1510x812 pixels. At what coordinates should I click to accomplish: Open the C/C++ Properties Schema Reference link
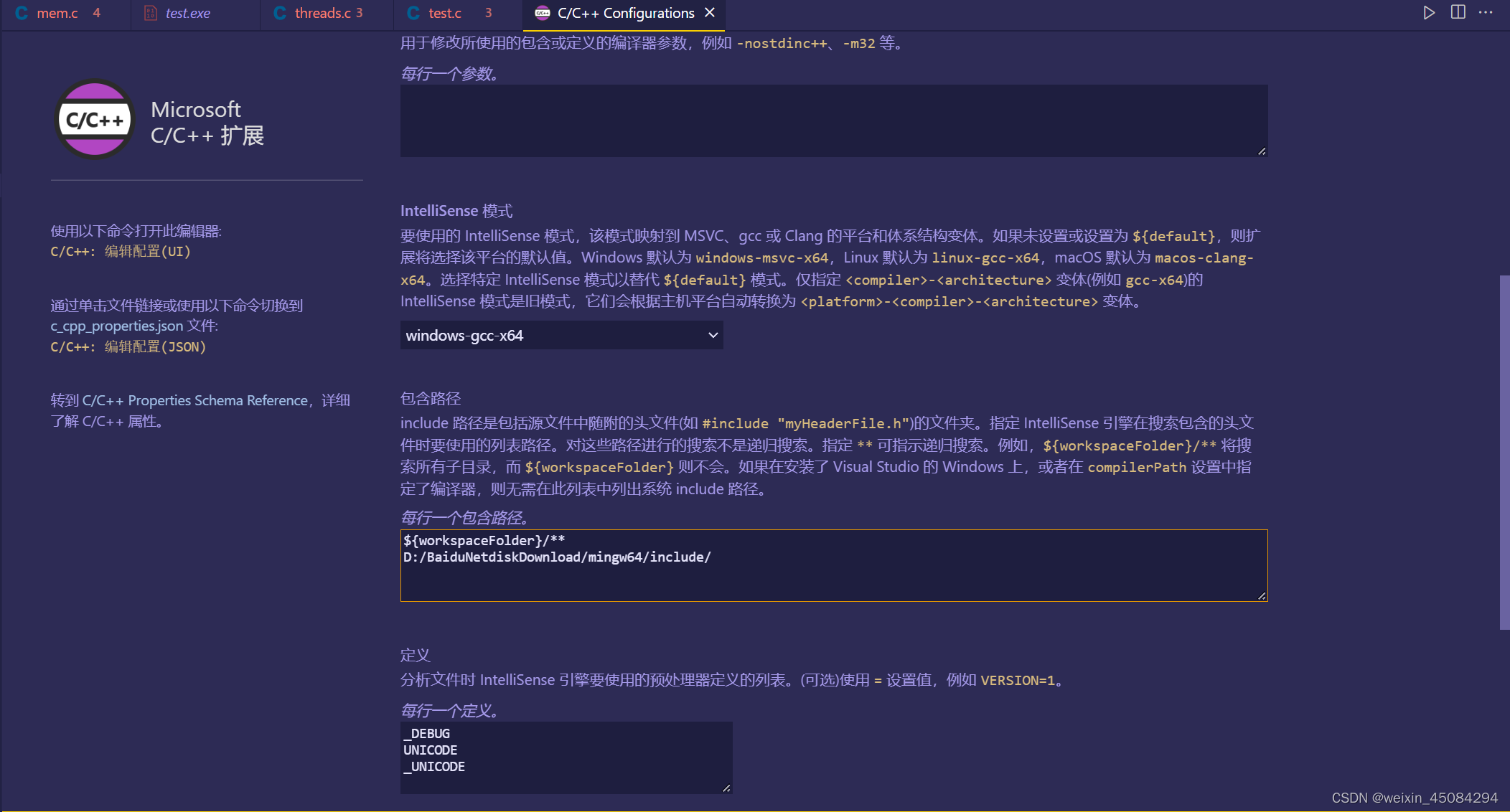point(194,400)
